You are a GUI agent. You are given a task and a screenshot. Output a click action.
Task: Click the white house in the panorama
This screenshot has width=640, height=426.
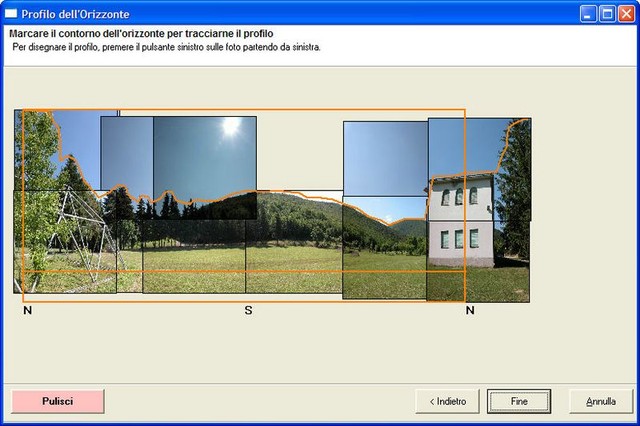coord(460,222)
